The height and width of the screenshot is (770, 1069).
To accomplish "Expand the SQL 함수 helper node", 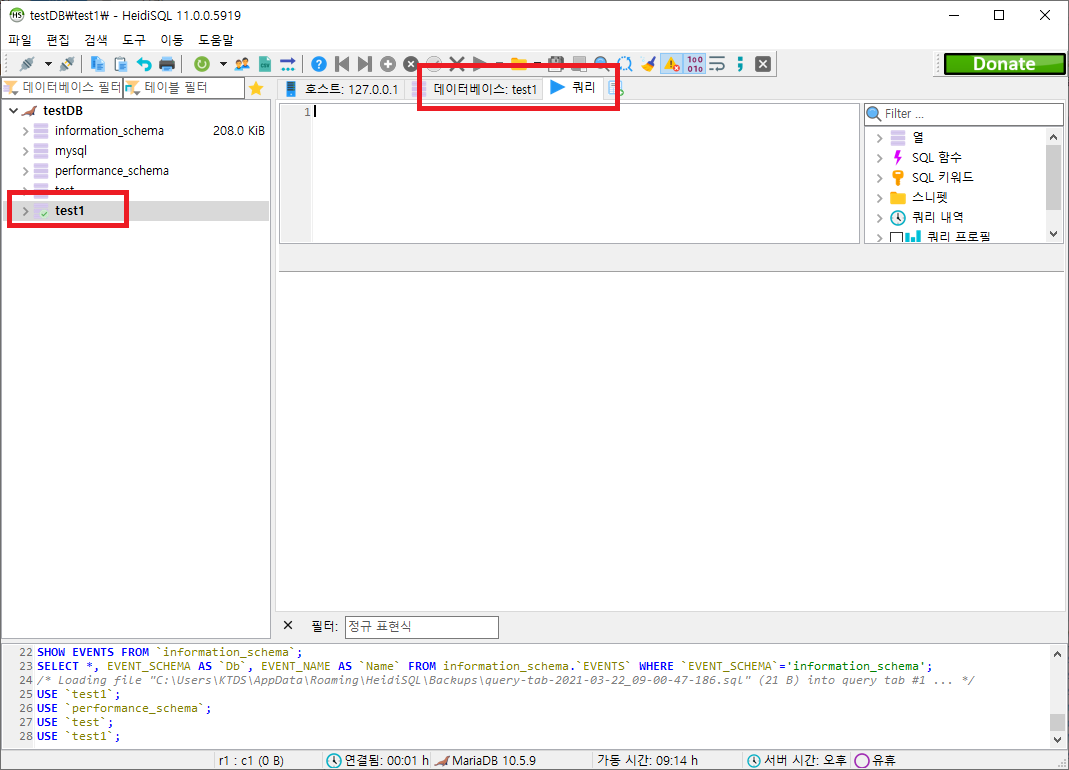I will (x=879, y=158).
